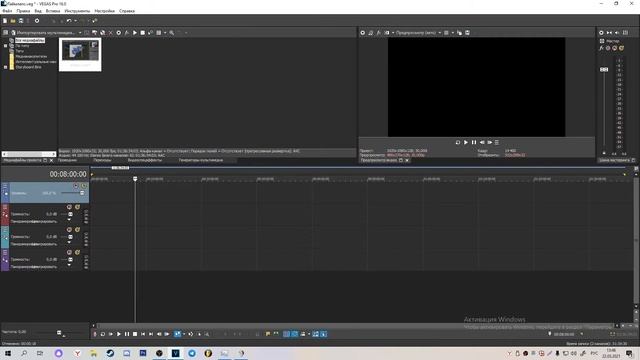Open master bus settings gear icon
Screen dimensions: 640x360
pyautogui.click(x=601, y=33)
